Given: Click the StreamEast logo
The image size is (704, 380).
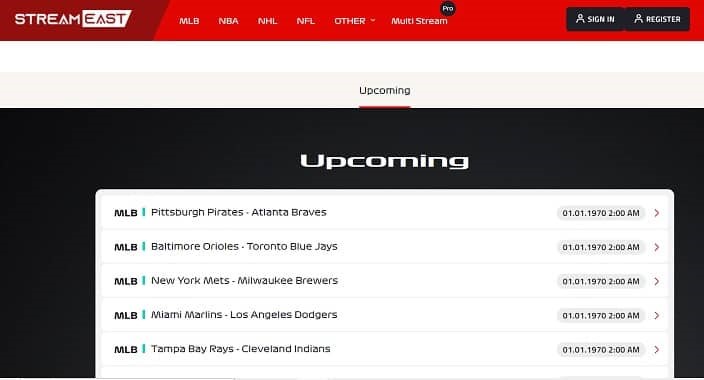Looking at the screenshot, I should coord(73,19).
